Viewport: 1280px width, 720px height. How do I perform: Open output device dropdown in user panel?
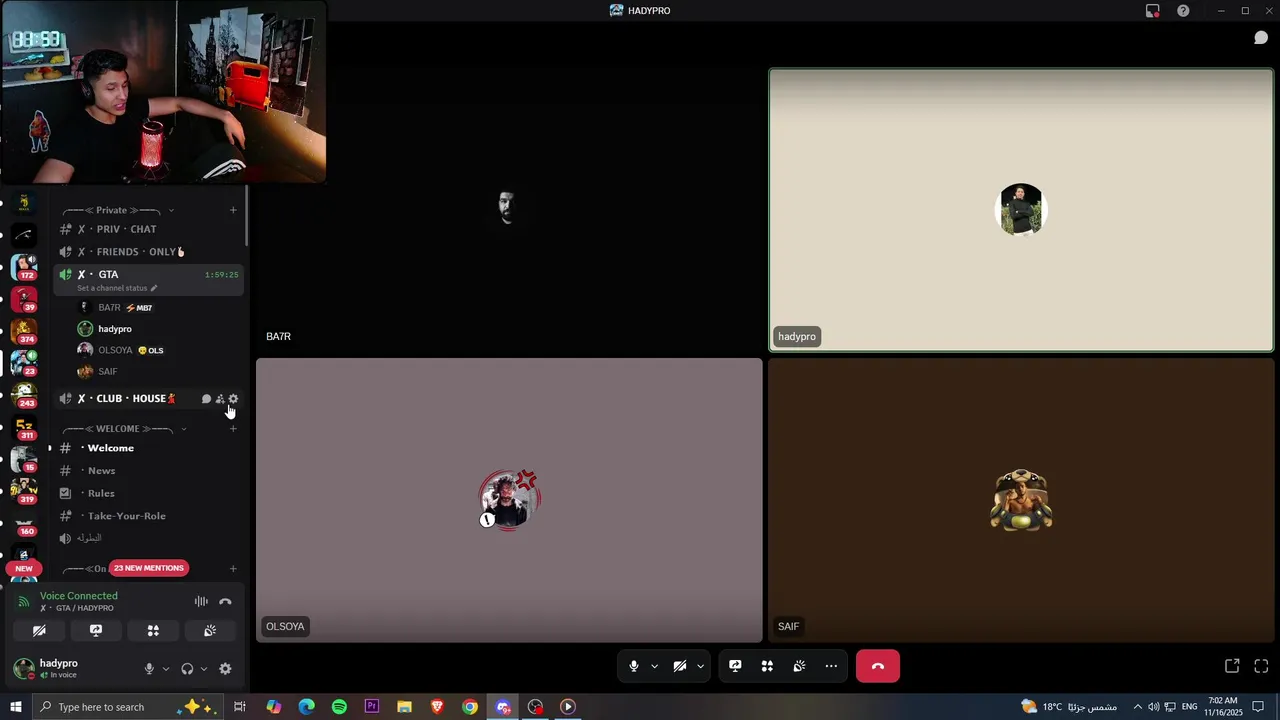pyautogui.click(x=204, y=669)
